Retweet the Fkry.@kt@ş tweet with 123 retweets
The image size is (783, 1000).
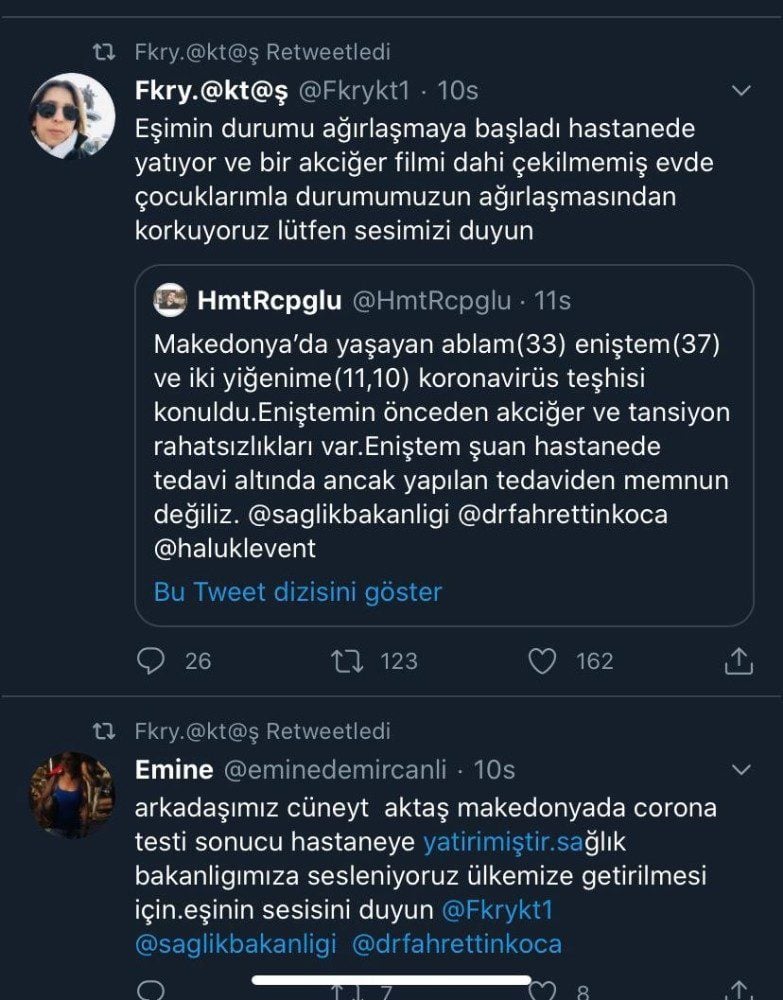tap(346, 660)
